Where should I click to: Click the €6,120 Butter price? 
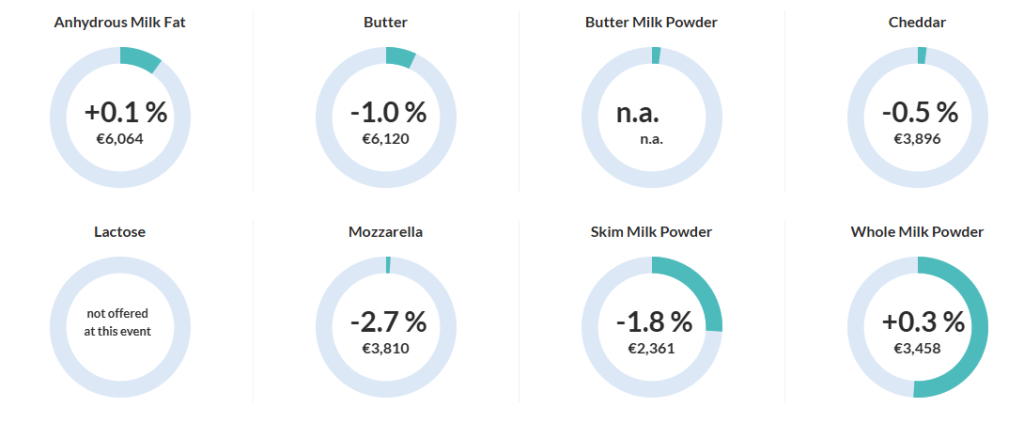tap(386, 139)
